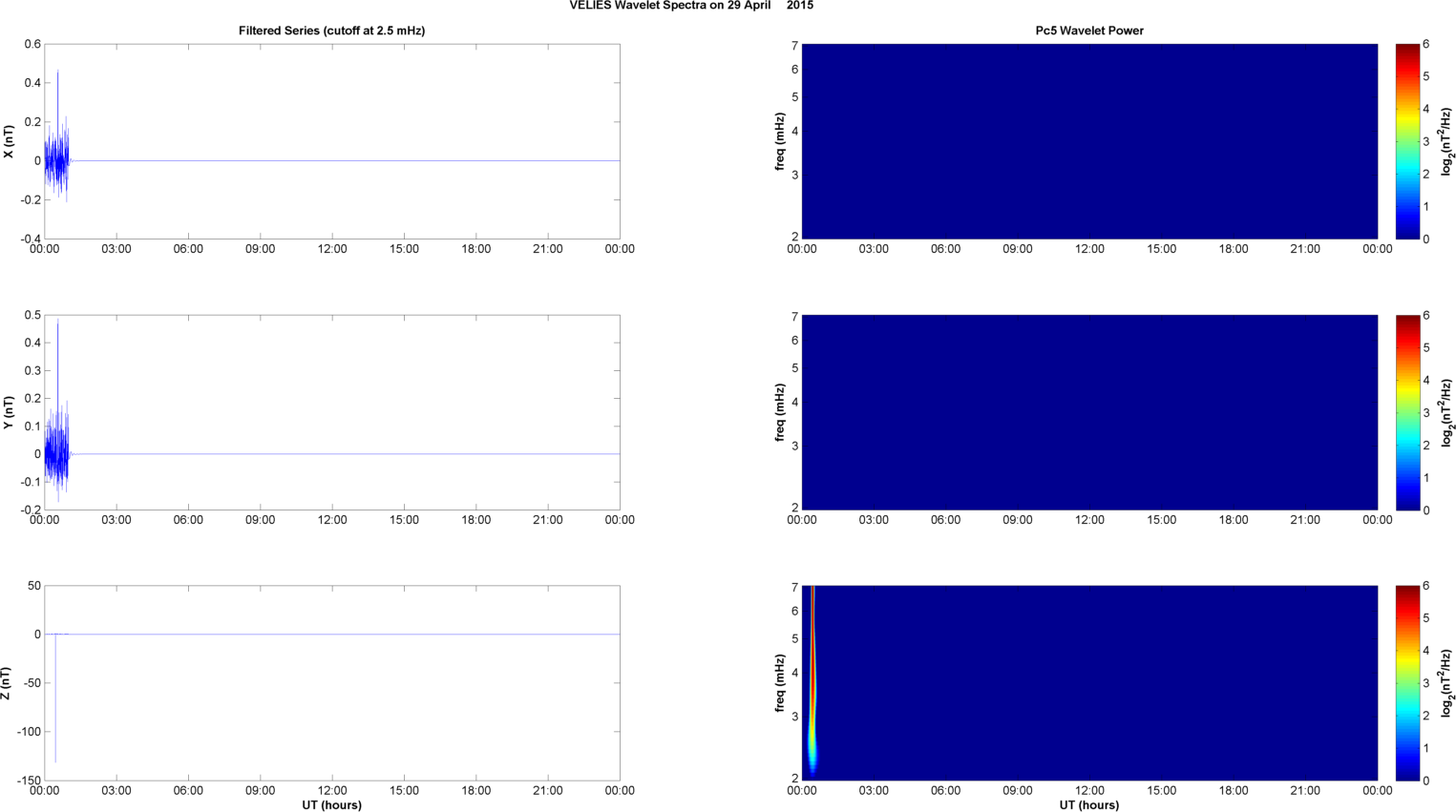Click the '-100' tick on Z (nT) axis
Image resolution: width=1456 pixels, height=812 pixels.
(30, 732)
